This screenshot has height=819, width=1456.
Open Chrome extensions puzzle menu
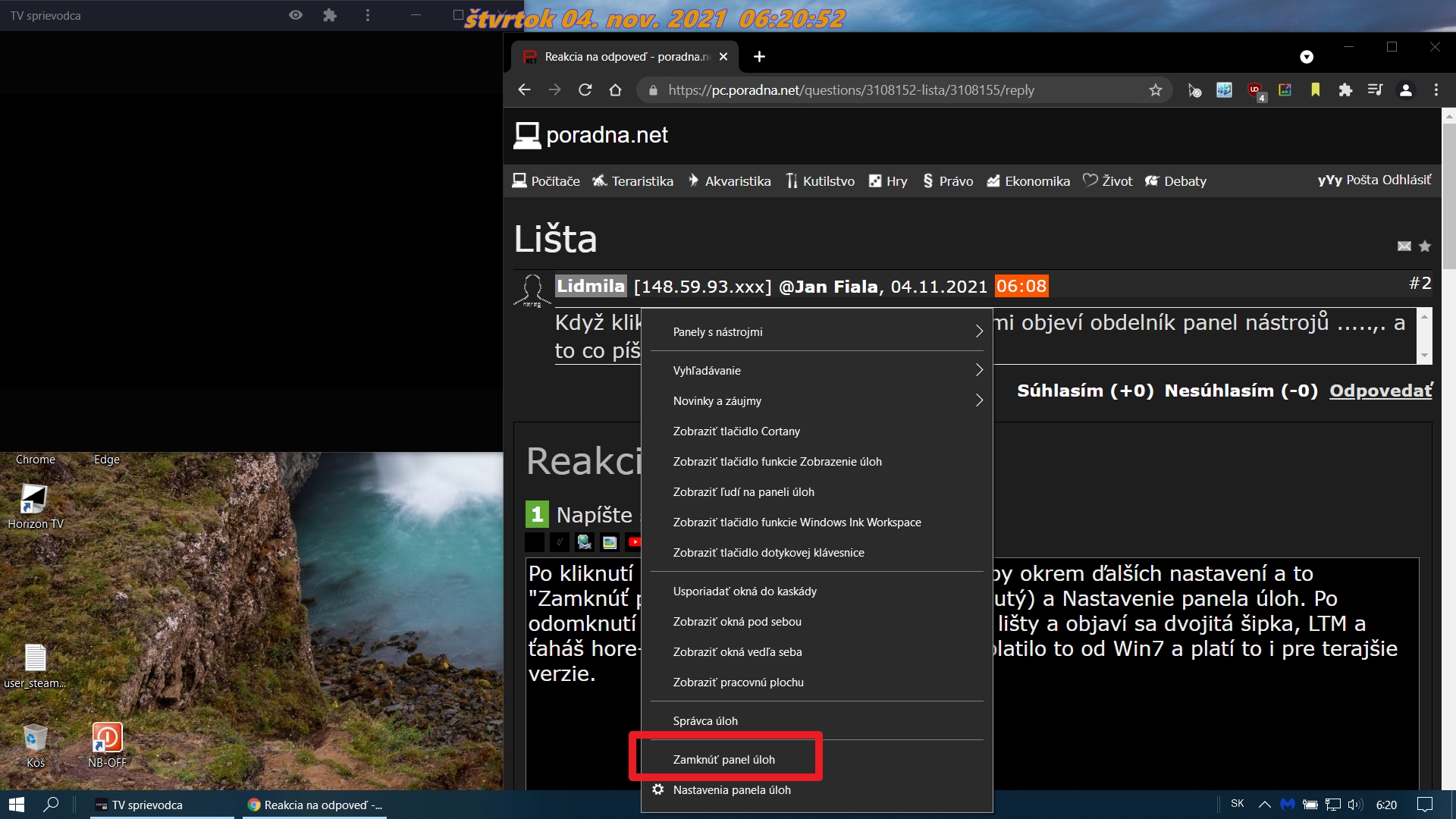click(x=1345, y=90)
